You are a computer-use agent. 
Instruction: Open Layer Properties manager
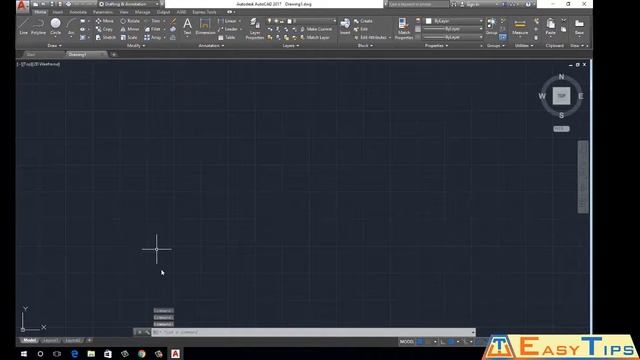tap(255, 29)
